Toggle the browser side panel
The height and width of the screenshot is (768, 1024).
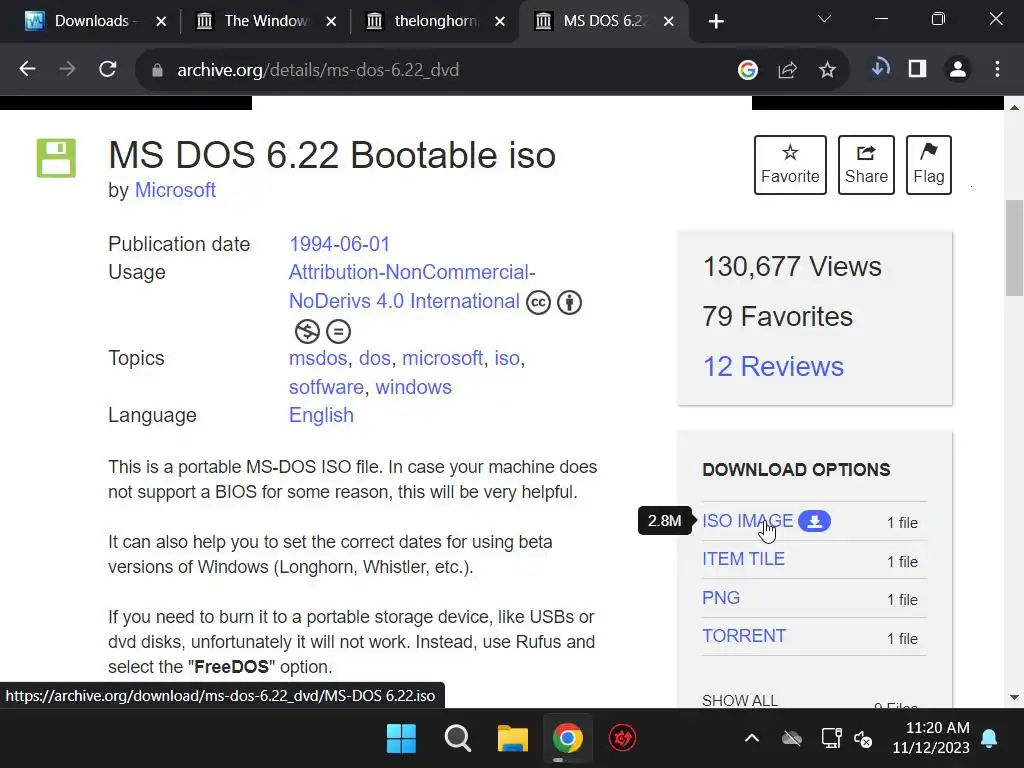918,69
